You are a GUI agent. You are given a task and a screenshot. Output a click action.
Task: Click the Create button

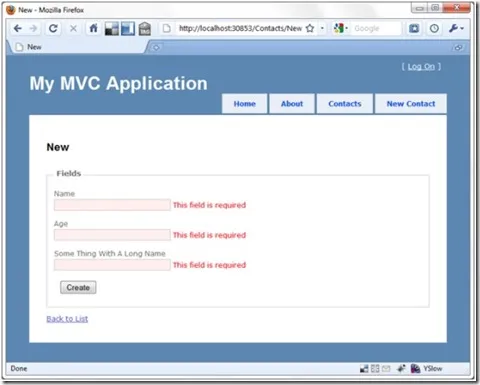pos(78,287)
